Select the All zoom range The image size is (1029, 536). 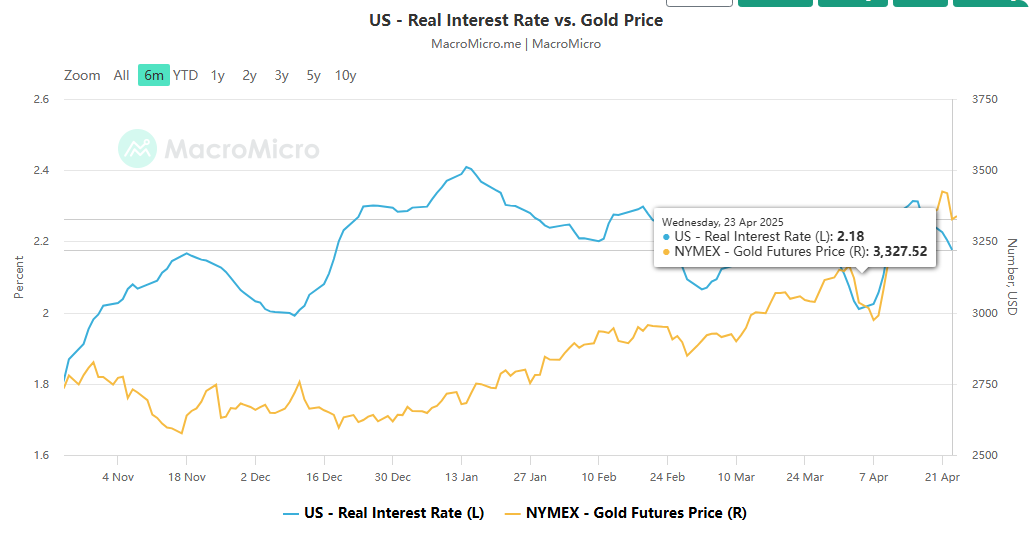click(121, 75)
